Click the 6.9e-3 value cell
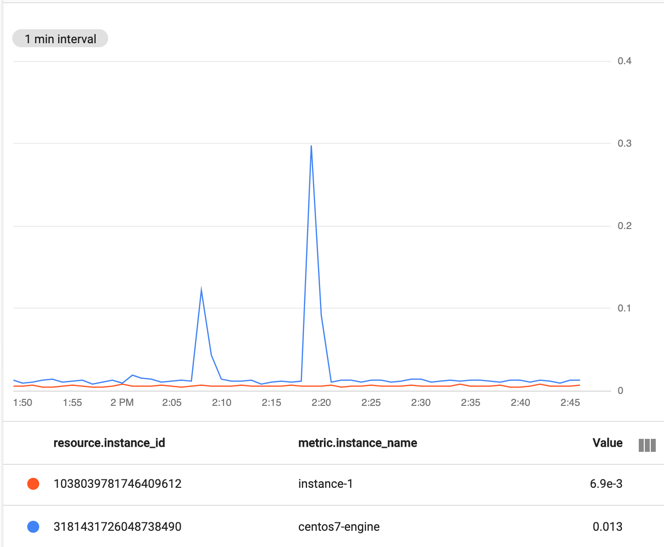 click(x=606, y=483)
